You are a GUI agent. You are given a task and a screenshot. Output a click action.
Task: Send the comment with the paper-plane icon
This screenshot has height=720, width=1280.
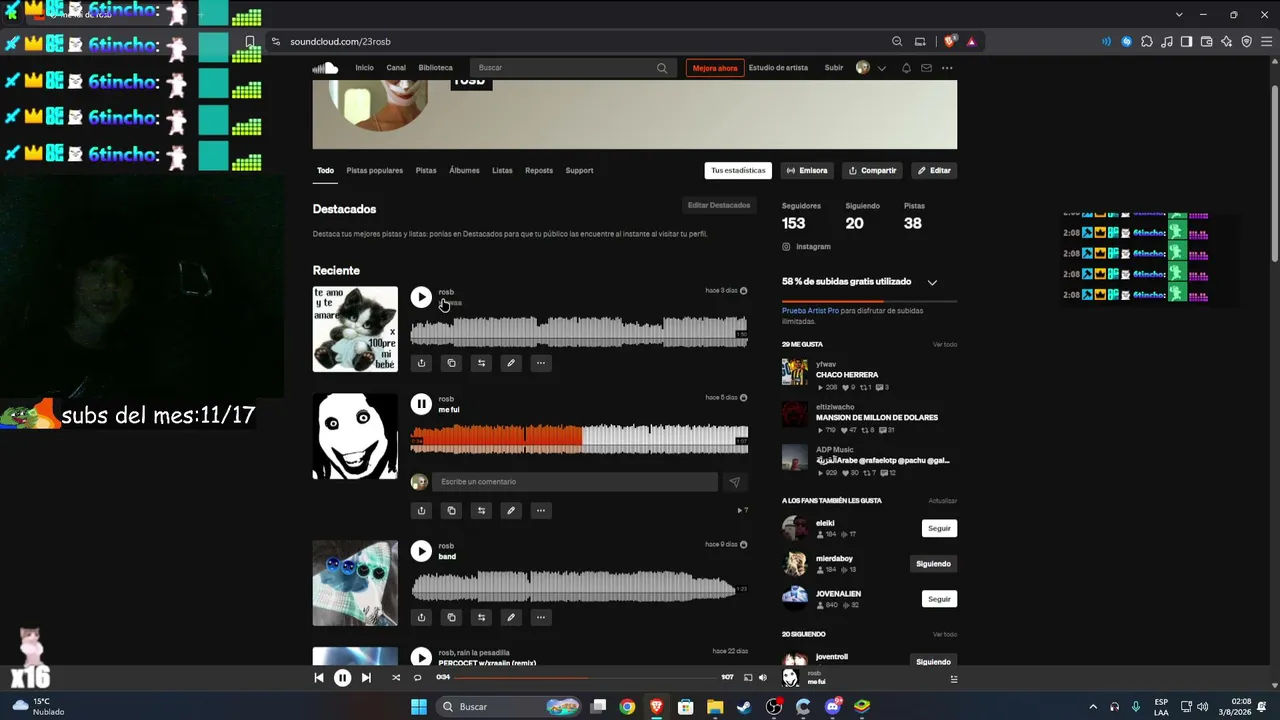click(x=734, y=482)
